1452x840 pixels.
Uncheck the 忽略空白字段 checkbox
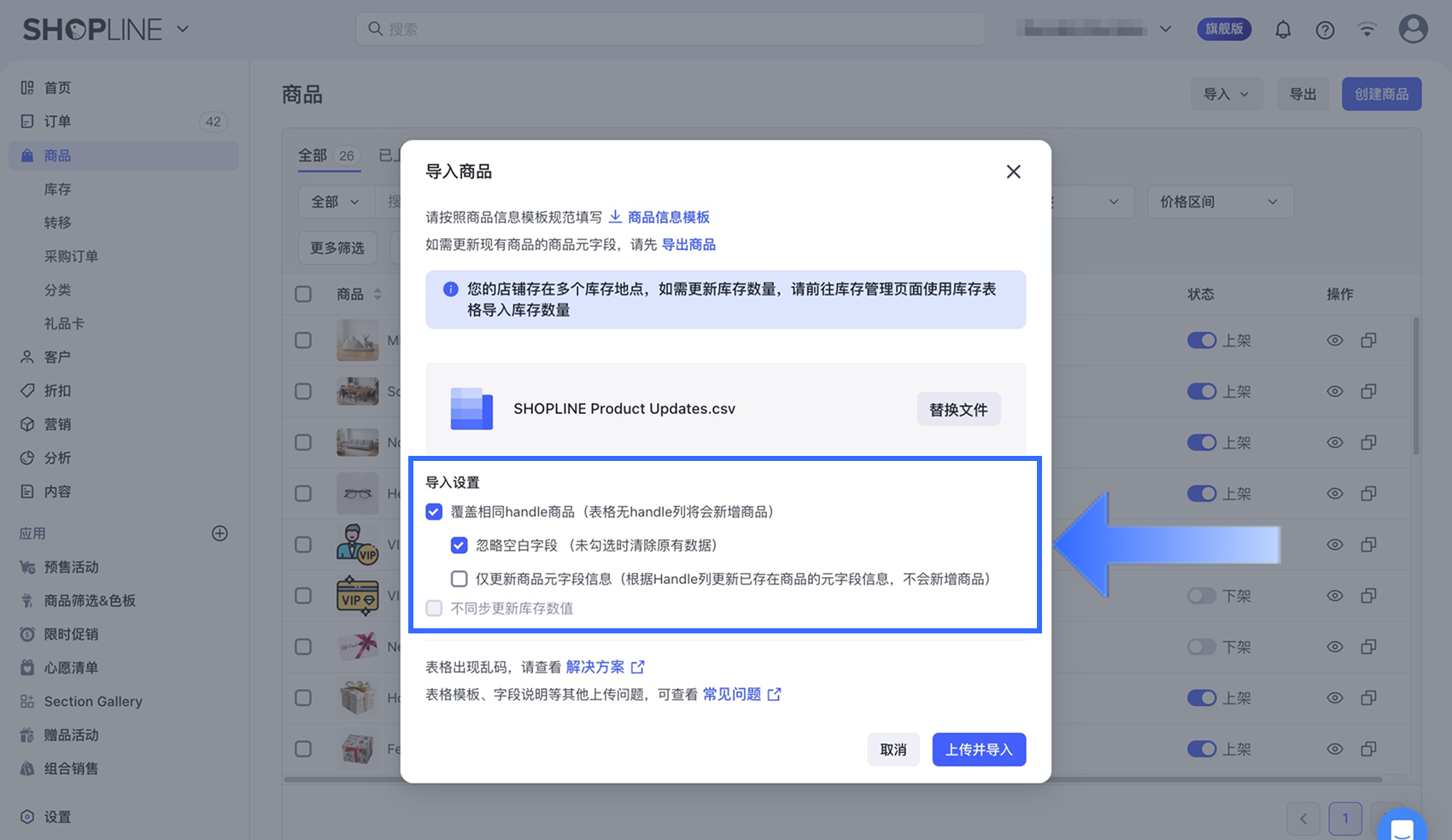point(460,545)
